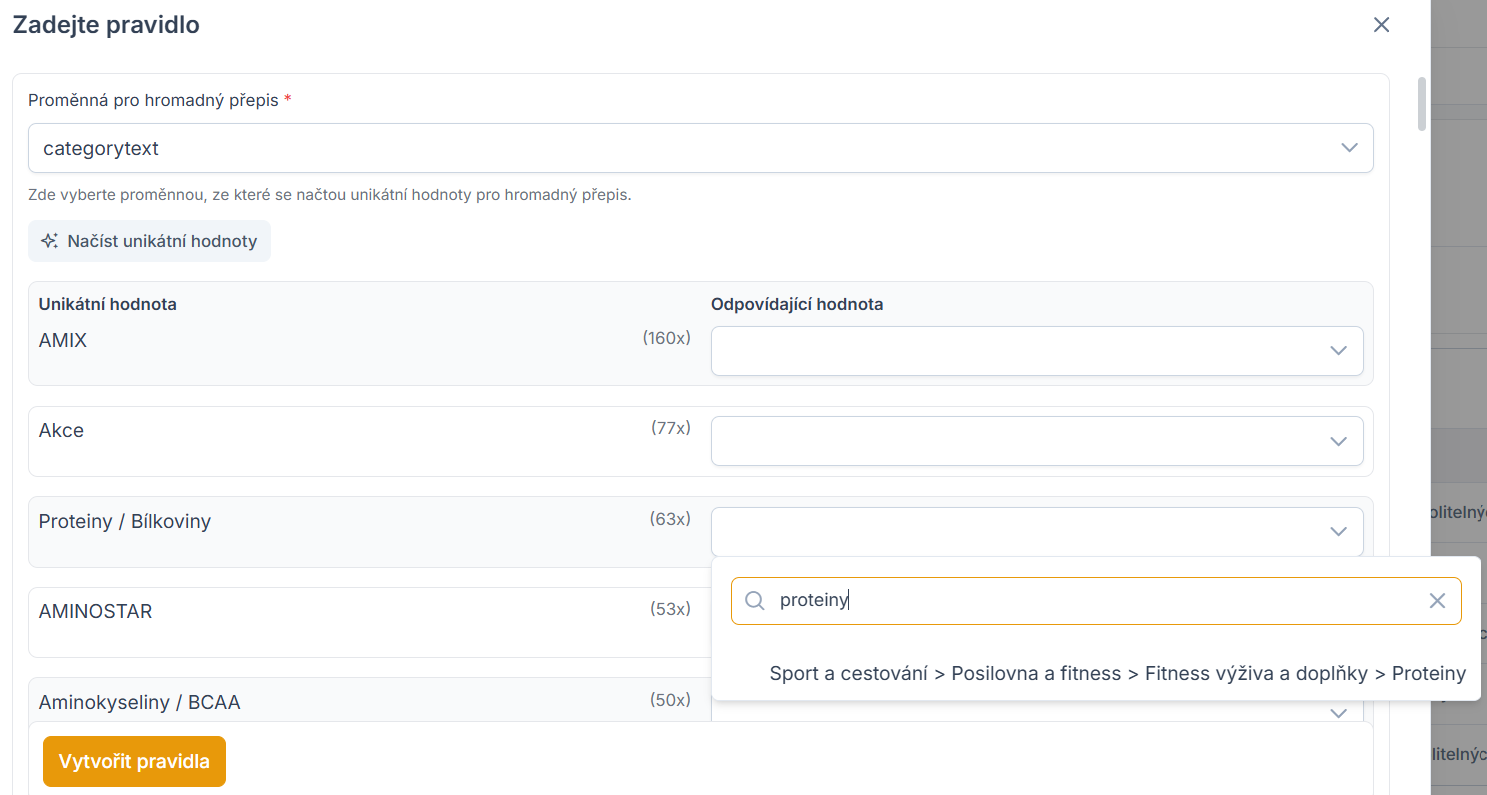Image resolution: width=1487 pixels, height=795 pixels.
Task: Click the magnifier icon in search box
Action: pos(755,601)
